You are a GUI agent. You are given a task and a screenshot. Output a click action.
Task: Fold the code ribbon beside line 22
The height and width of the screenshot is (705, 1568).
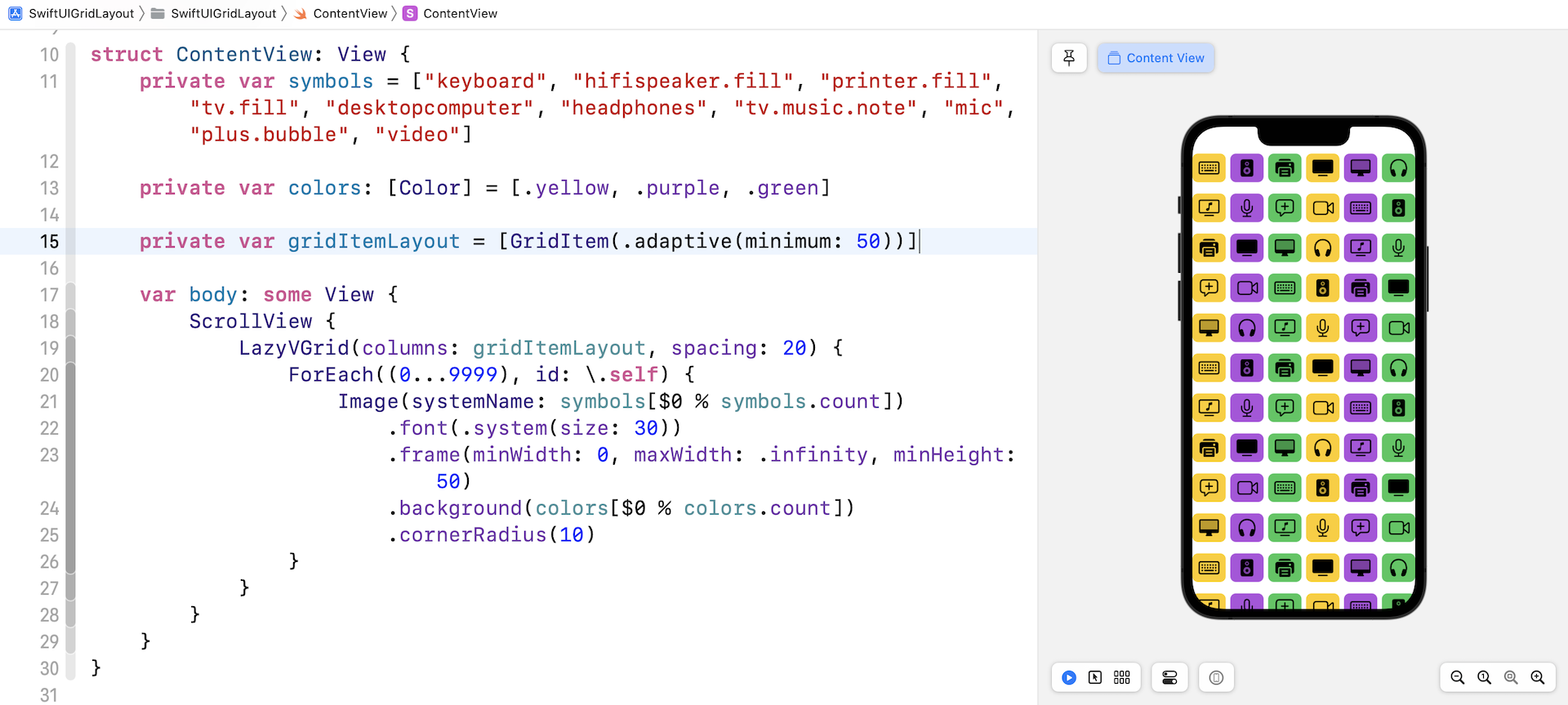(71, 428)
